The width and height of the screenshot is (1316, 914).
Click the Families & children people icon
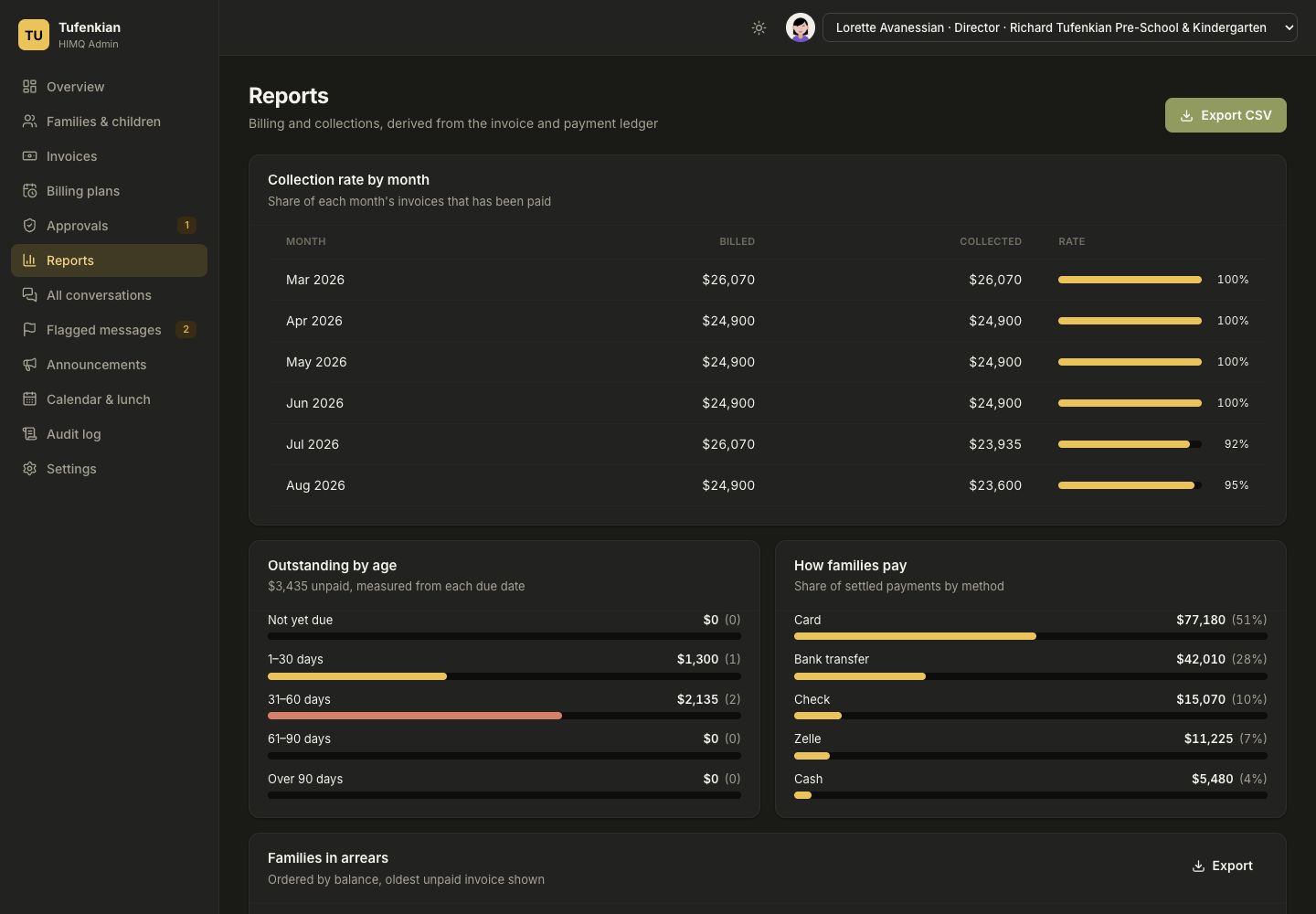pos(29,122)
